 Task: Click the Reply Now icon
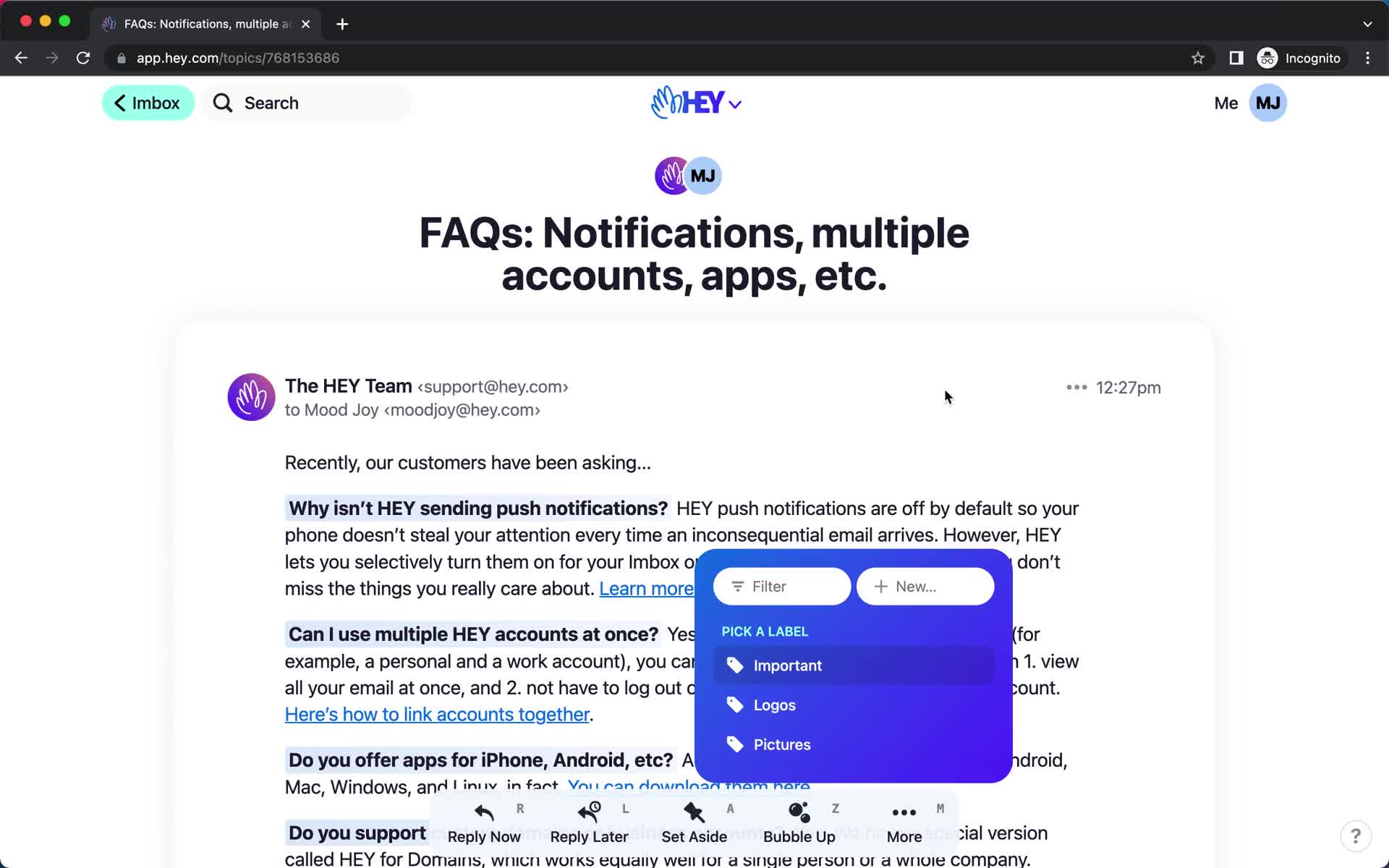click(483, 812)
